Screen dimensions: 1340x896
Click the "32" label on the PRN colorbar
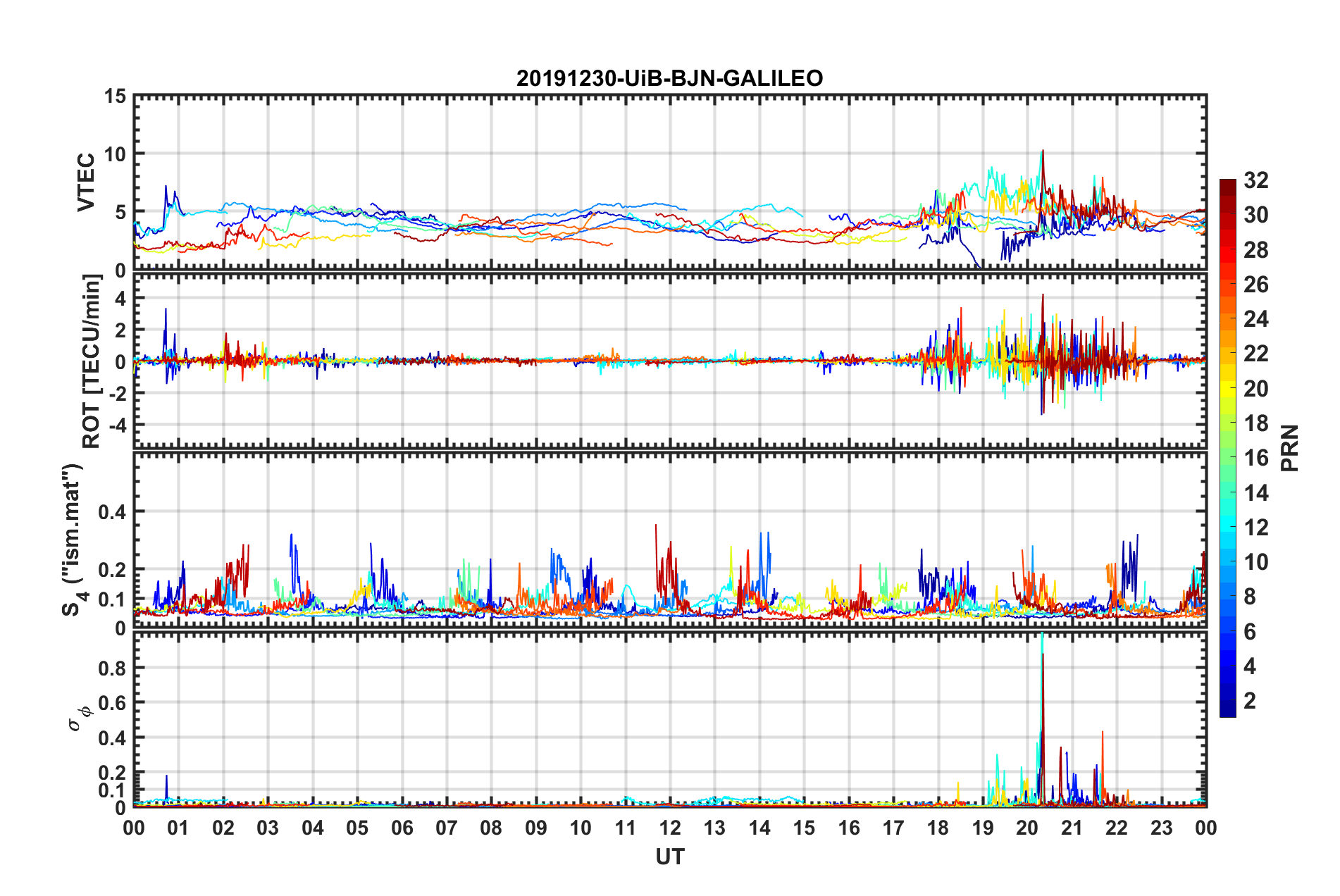[1256, 180]
